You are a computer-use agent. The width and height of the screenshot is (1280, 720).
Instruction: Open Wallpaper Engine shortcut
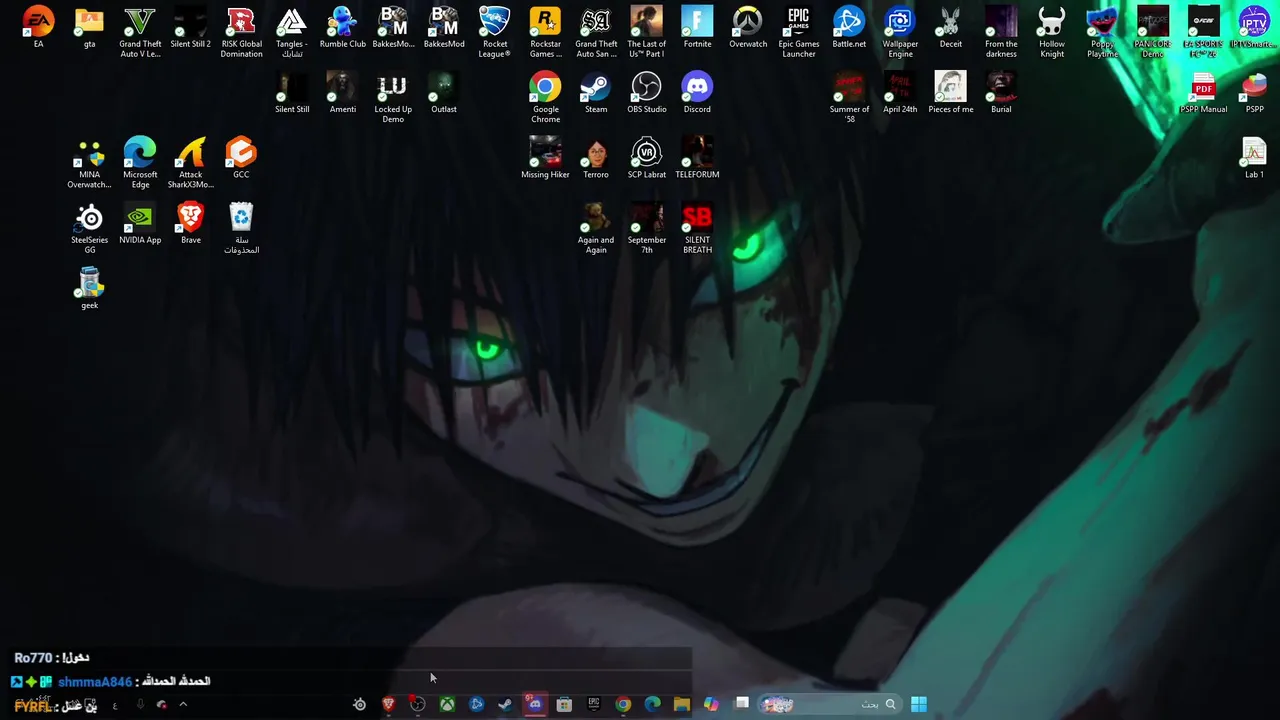tap(899, 32)
